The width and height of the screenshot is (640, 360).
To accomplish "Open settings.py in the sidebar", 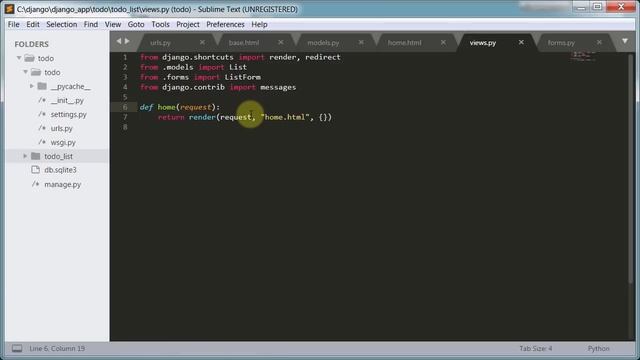I will (x=69, y=114).
